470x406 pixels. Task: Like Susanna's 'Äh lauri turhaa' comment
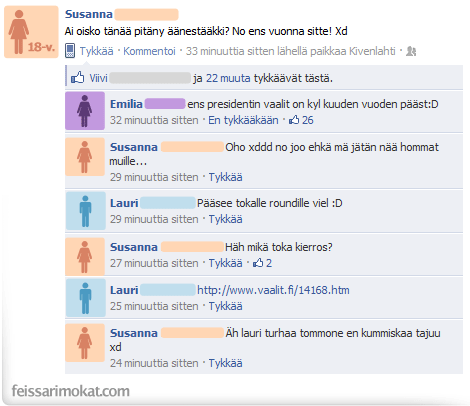[x=225, y=363]
